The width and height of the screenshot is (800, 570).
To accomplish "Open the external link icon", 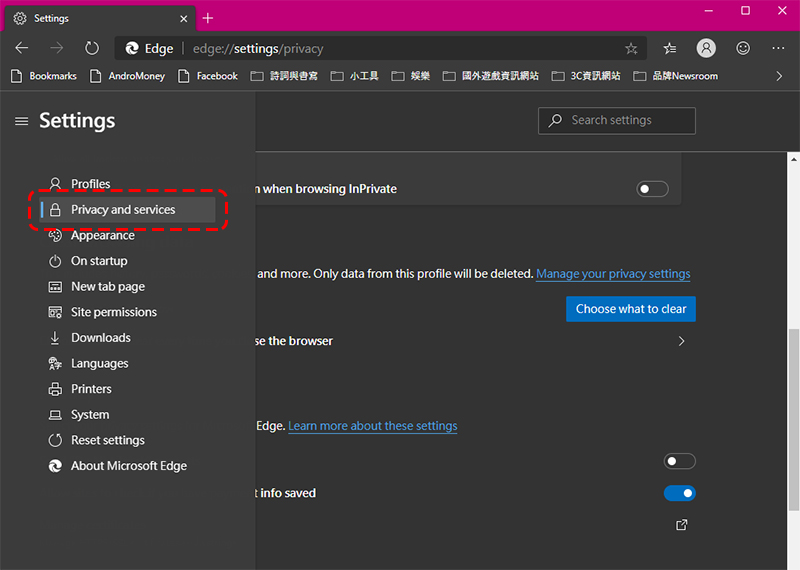I will pos(682,525).
